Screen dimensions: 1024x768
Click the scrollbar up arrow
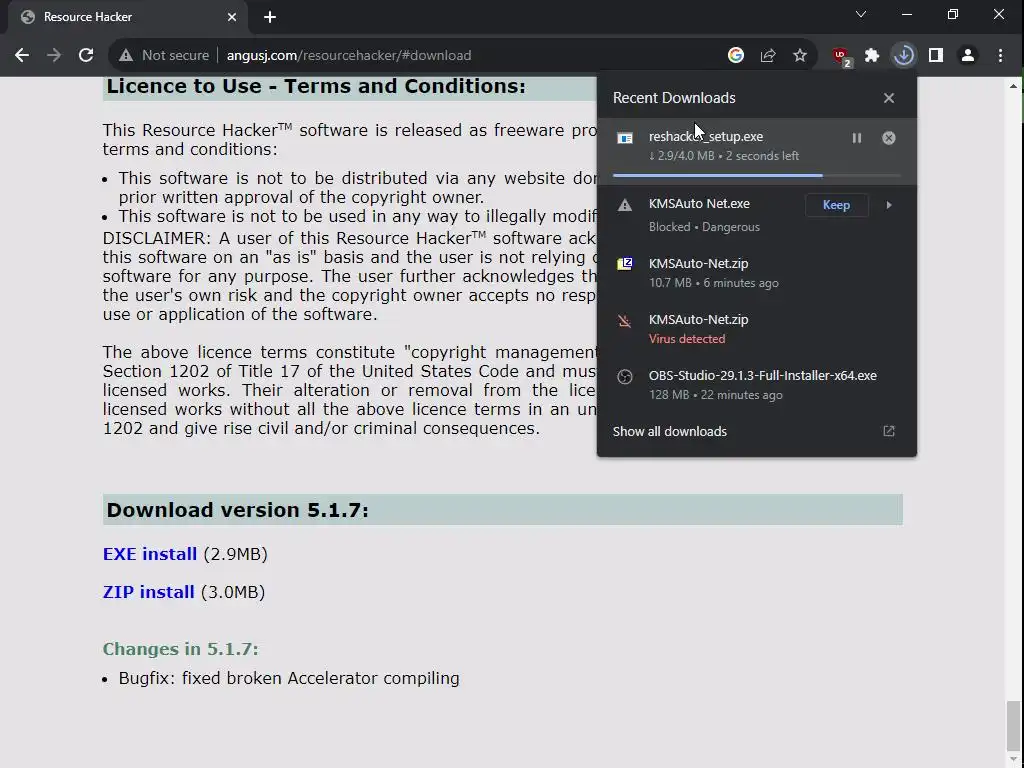(1014, 85)
